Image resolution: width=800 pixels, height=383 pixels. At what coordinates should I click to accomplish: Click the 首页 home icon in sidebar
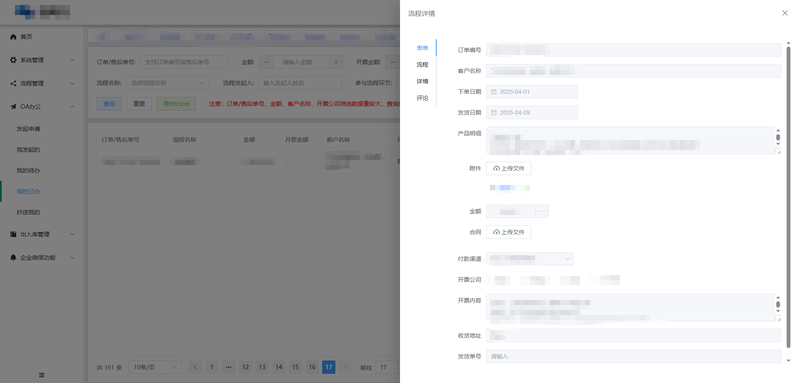click(x=13, y=37)
